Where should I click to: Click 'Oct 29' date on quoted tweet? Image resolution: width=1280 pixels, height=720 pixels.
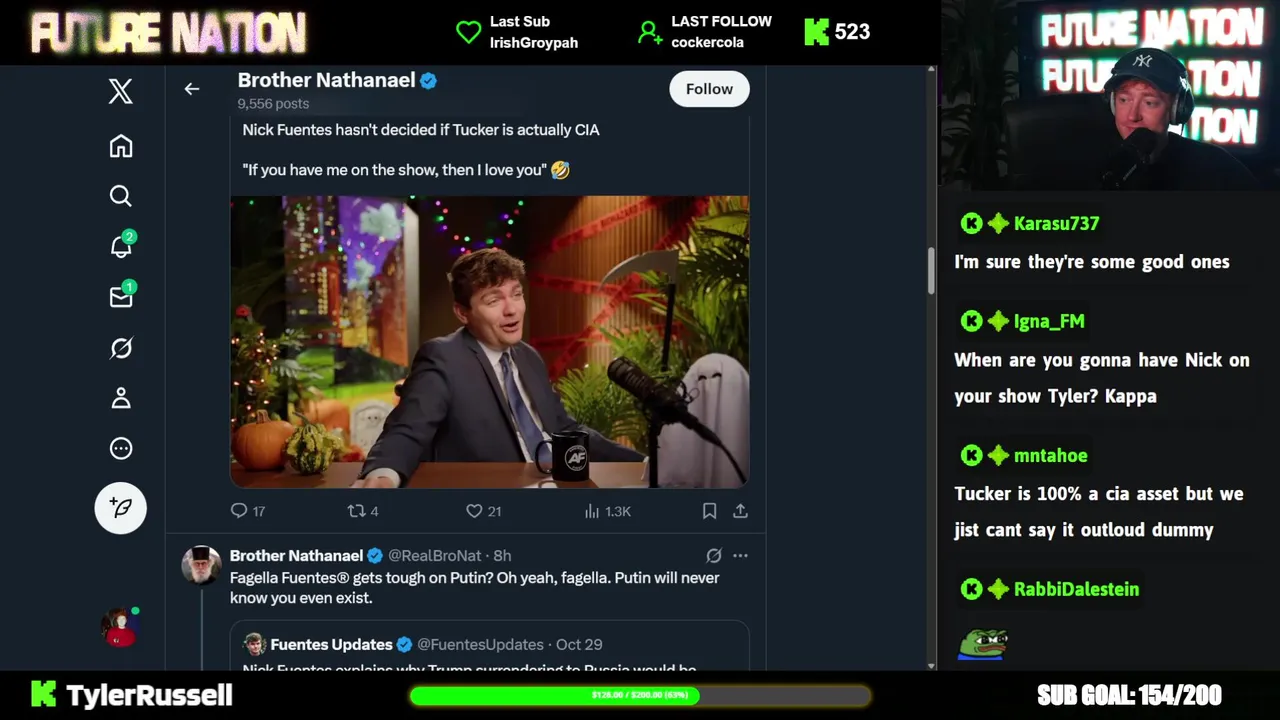coord(579,644)
